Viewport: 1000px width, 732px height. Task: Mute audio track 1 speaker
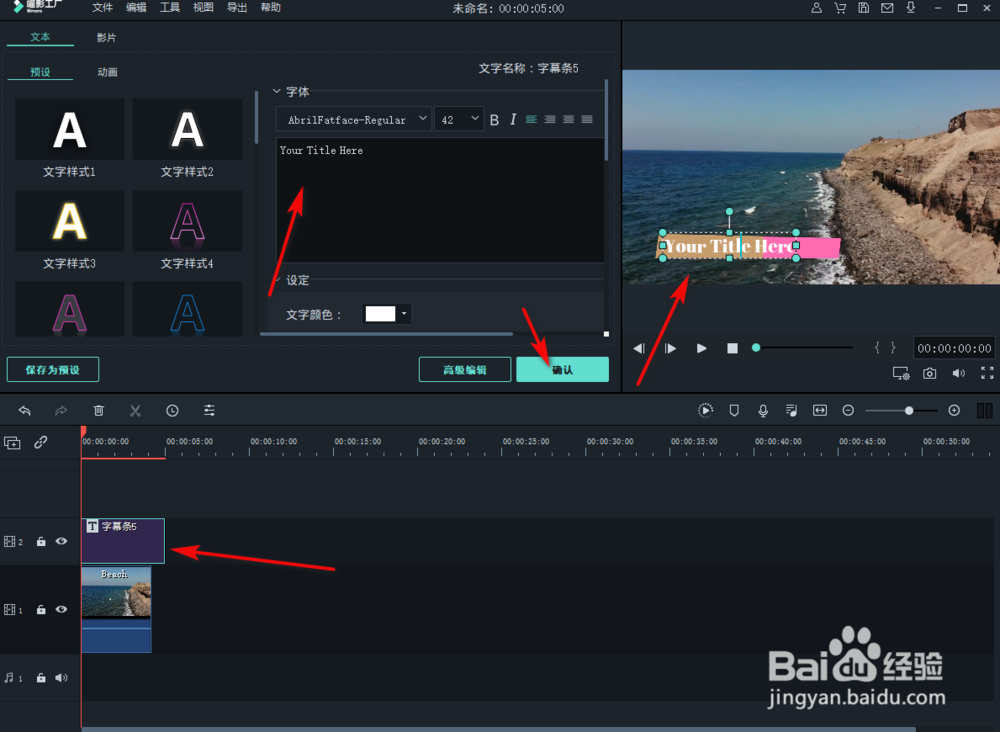click(x=61, y=678)
